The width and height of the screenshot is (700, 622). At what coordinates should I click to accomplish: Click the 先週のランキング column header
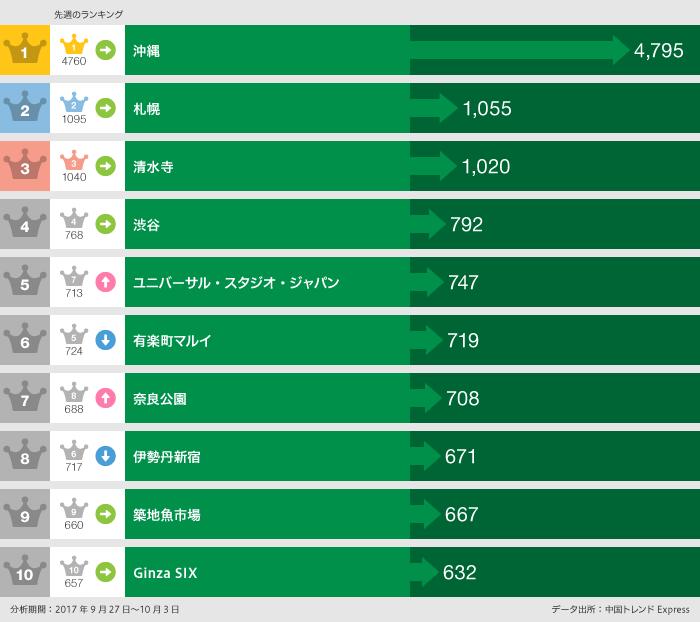point(88,15)
